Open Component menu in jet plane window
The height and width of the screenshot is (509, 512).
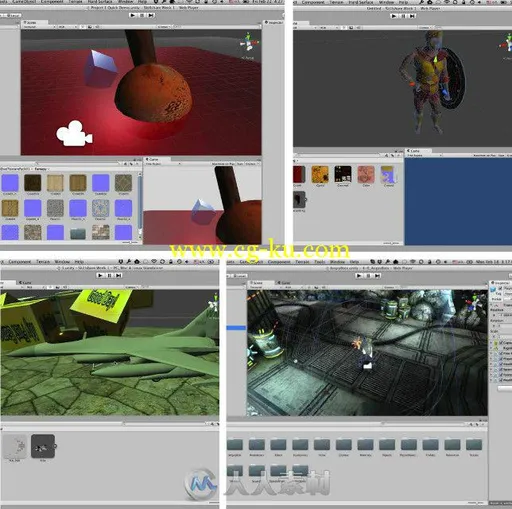pos(20,262)
